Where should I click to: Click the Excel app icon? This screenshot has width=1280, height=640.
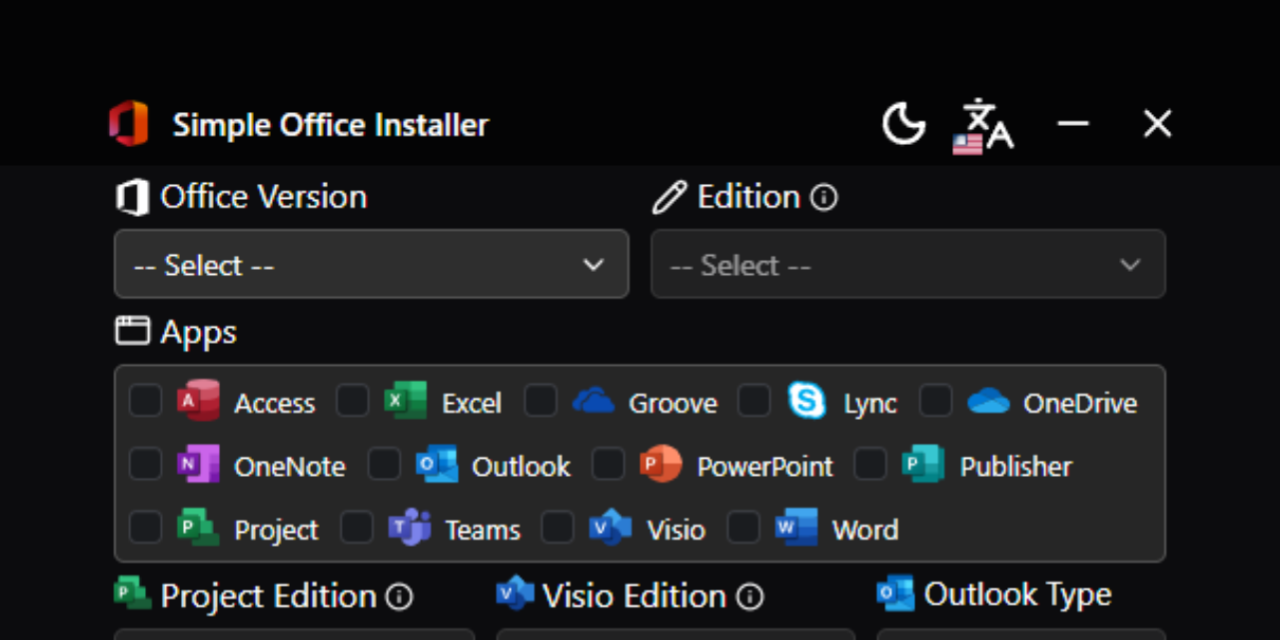click(x=405, y=401)
